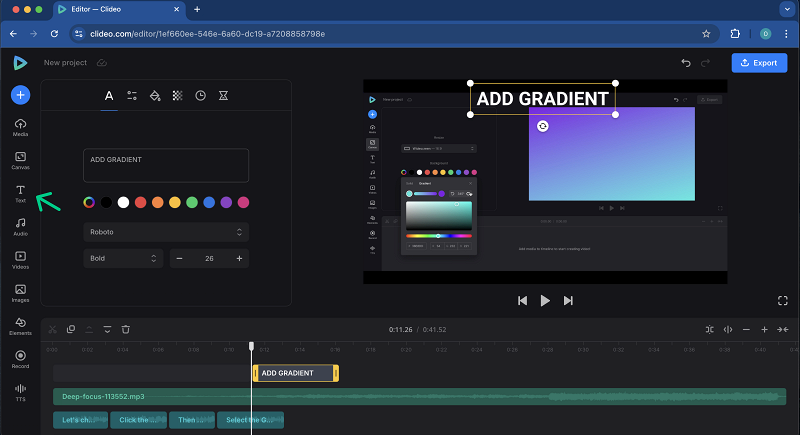
Task: Skip to previous in preview player
Action: (522, 301)
